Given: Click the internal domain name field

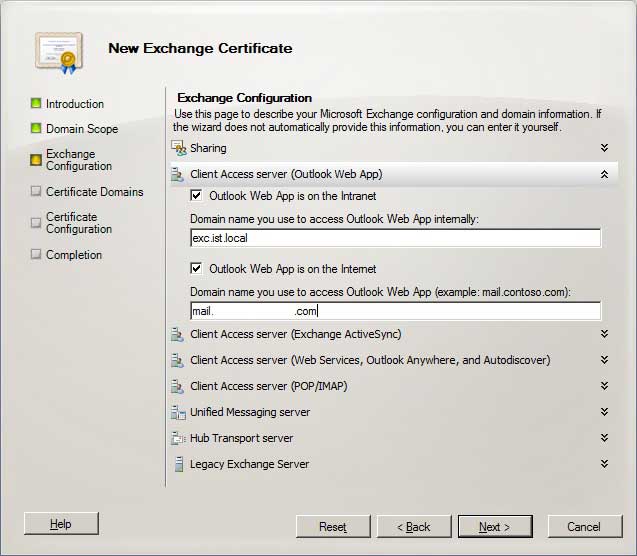Looking at the screenshot, I should tap(395, 238).
